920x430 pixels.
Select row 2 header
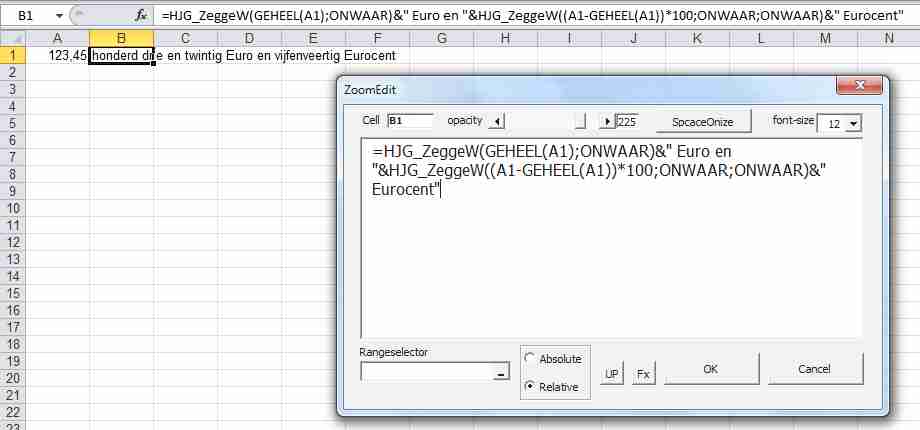[12, 73]
